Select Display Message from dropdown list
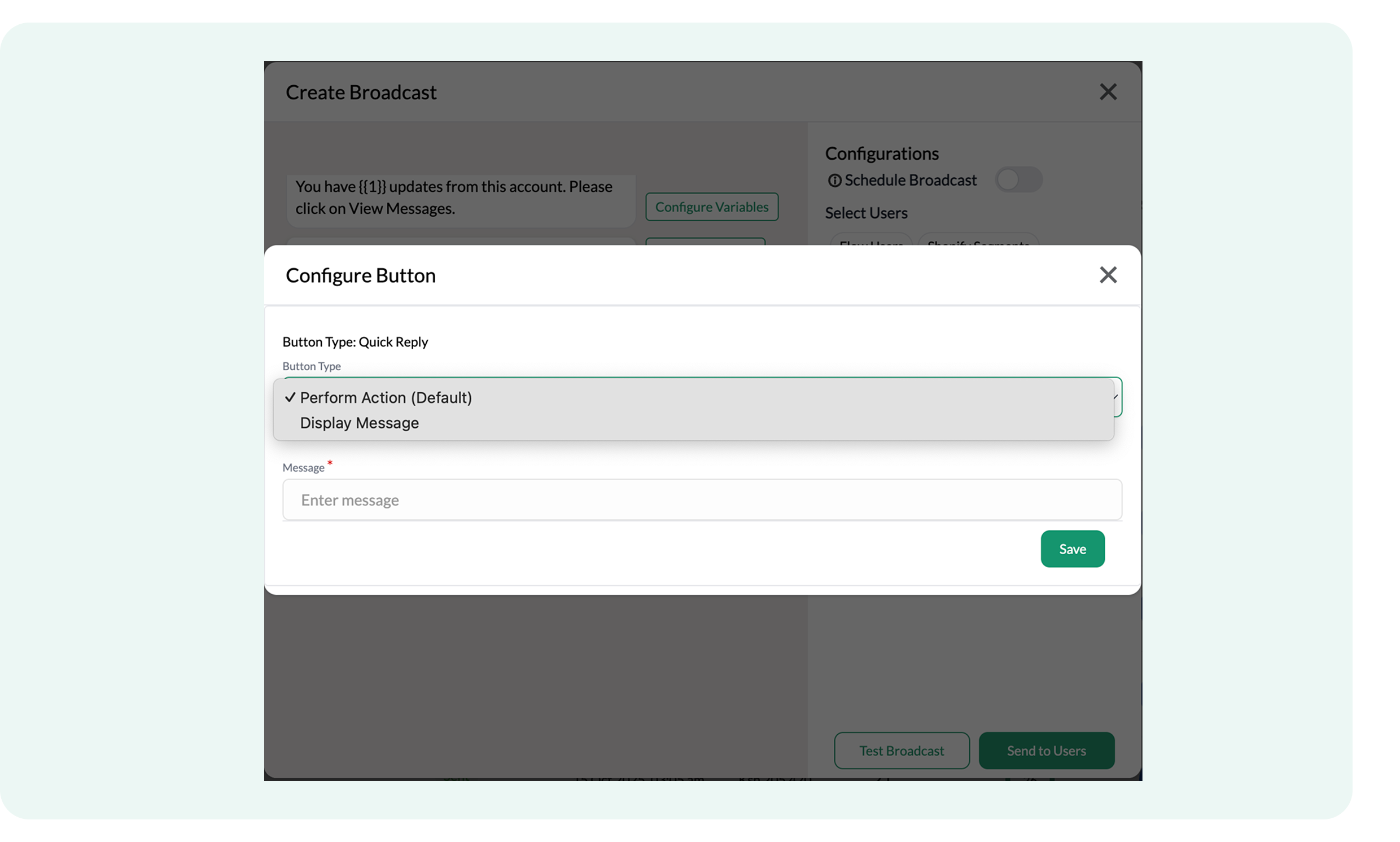Screen dimensions: 1400x842 point(359,423)
